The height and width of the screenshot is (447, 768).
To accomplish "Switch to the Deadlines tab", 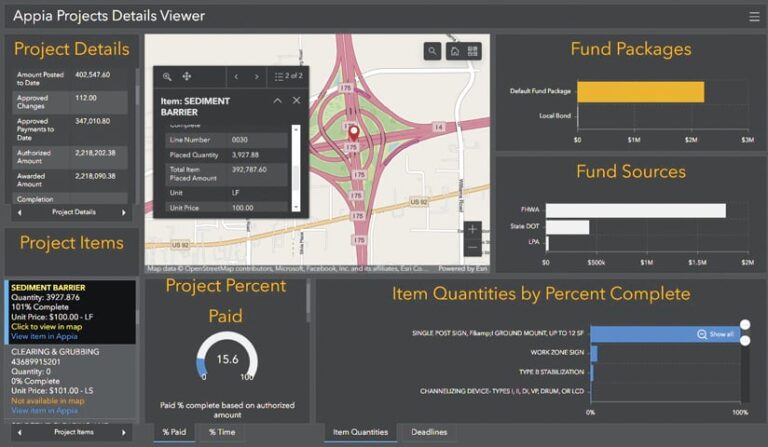I will (x=429, y=432).
